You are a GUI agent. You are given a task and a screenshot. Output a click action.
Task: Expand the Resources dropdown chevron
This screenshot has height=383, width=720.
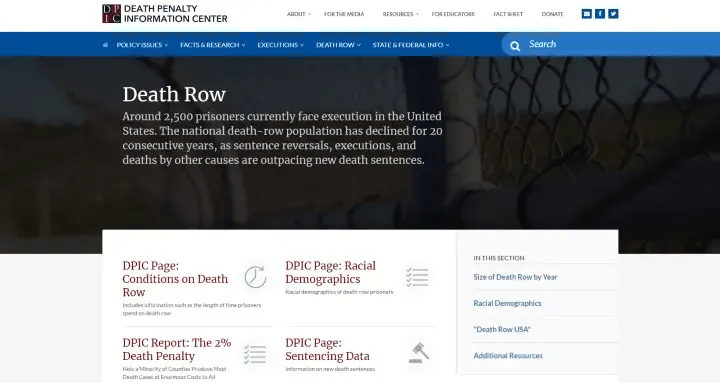pos(417,14)
